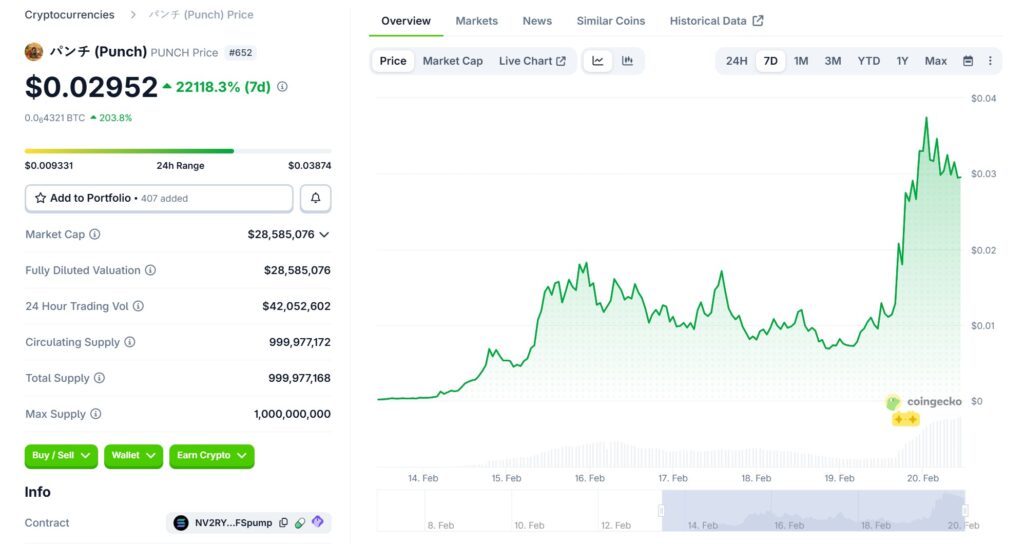Expand the Market Cap value chevron

(x=324, y=234)
